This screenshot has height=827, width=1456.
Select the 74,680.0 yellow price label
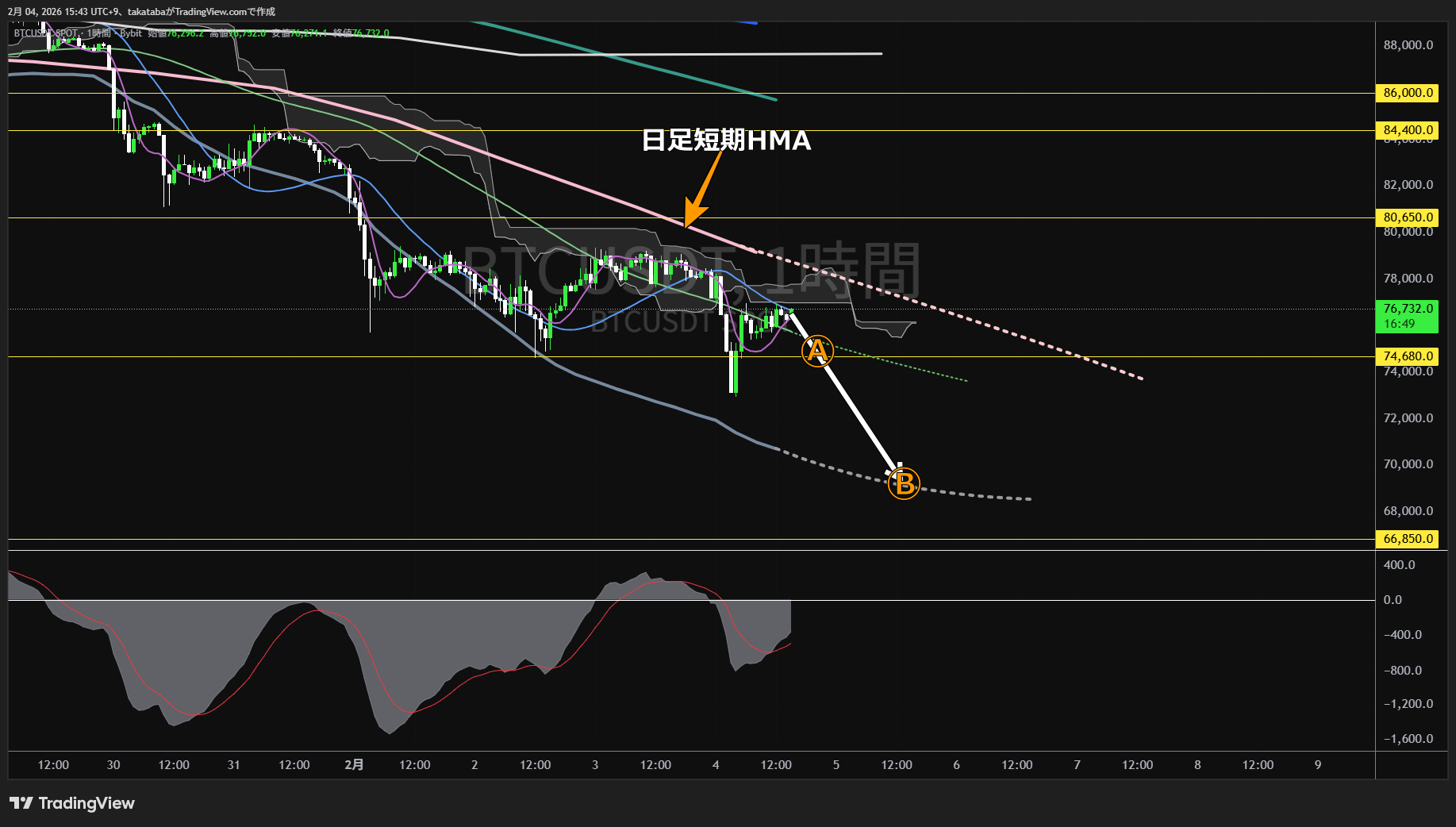1408,356
